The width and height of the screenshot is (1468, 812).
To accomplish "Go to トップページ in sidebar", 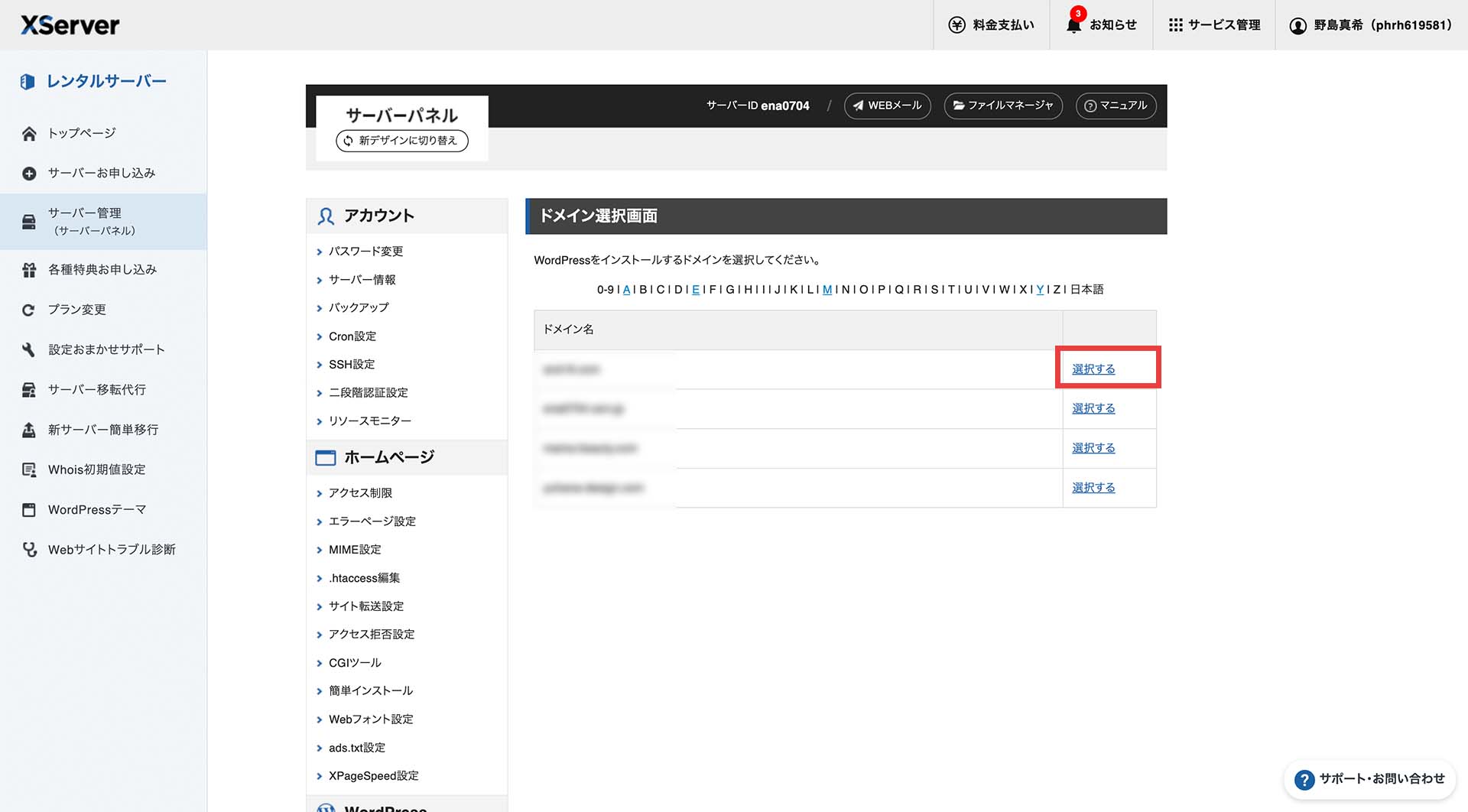I will [82, 133].
